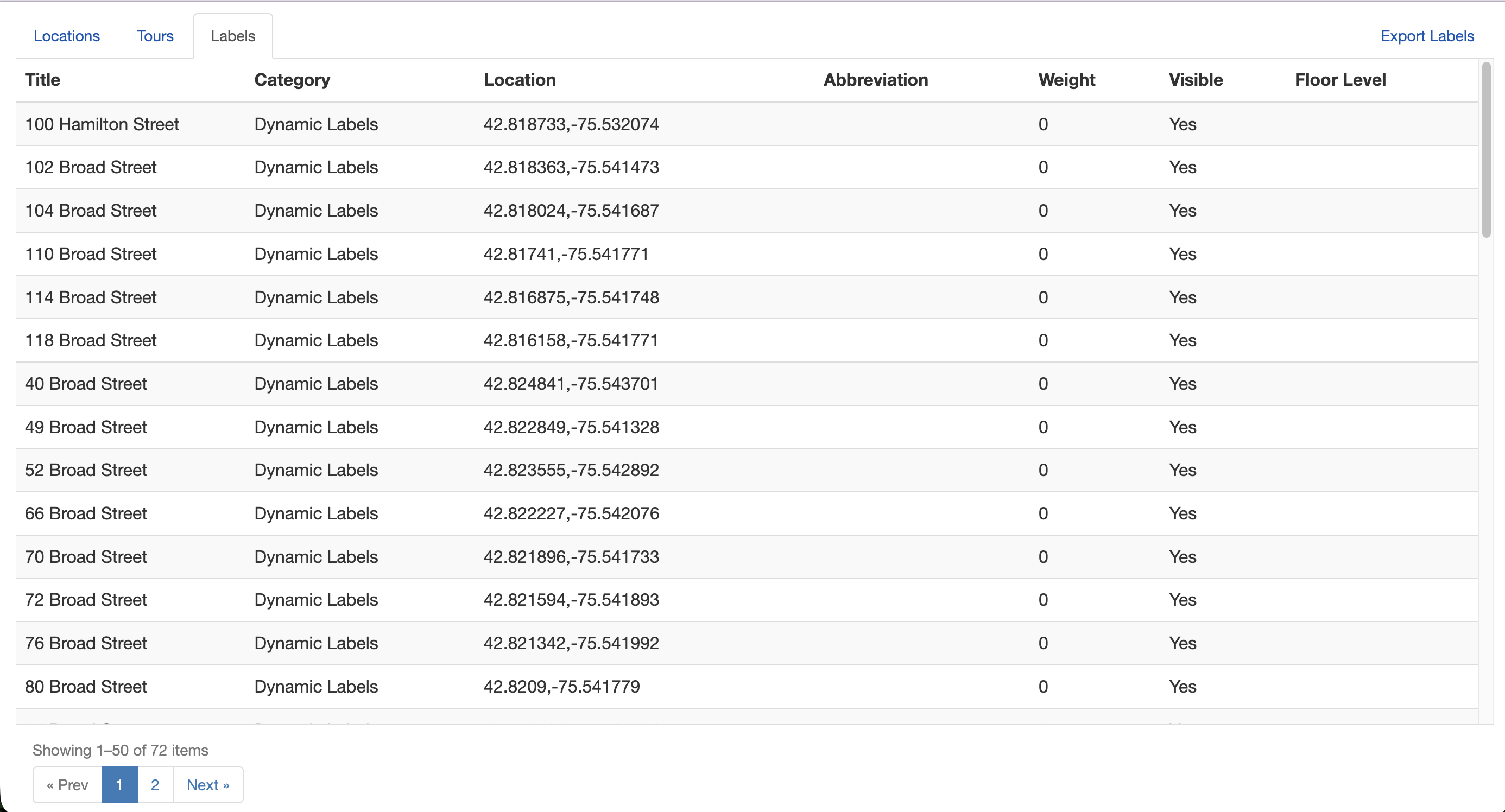Screen dimensions: 1505x812
Task: Switch to the Tours tab
Action: pos(155,36)
